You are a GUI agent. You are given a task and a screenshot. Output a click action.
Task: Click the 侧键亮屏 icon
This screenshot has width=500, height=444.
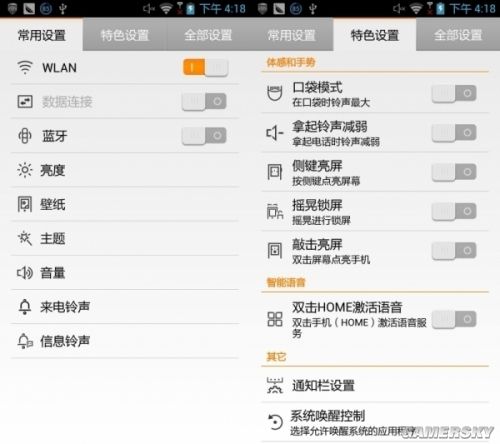275,172
